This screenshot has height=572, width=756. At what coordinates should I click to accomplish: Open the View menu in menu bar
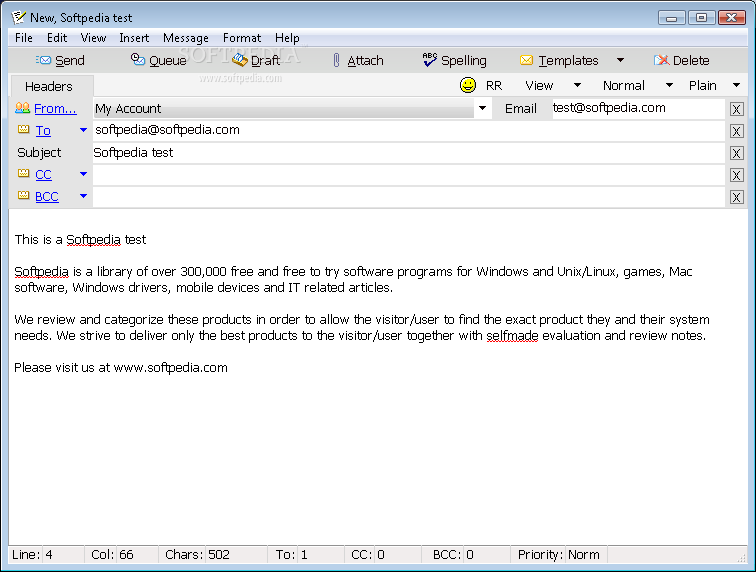[93, 38]
